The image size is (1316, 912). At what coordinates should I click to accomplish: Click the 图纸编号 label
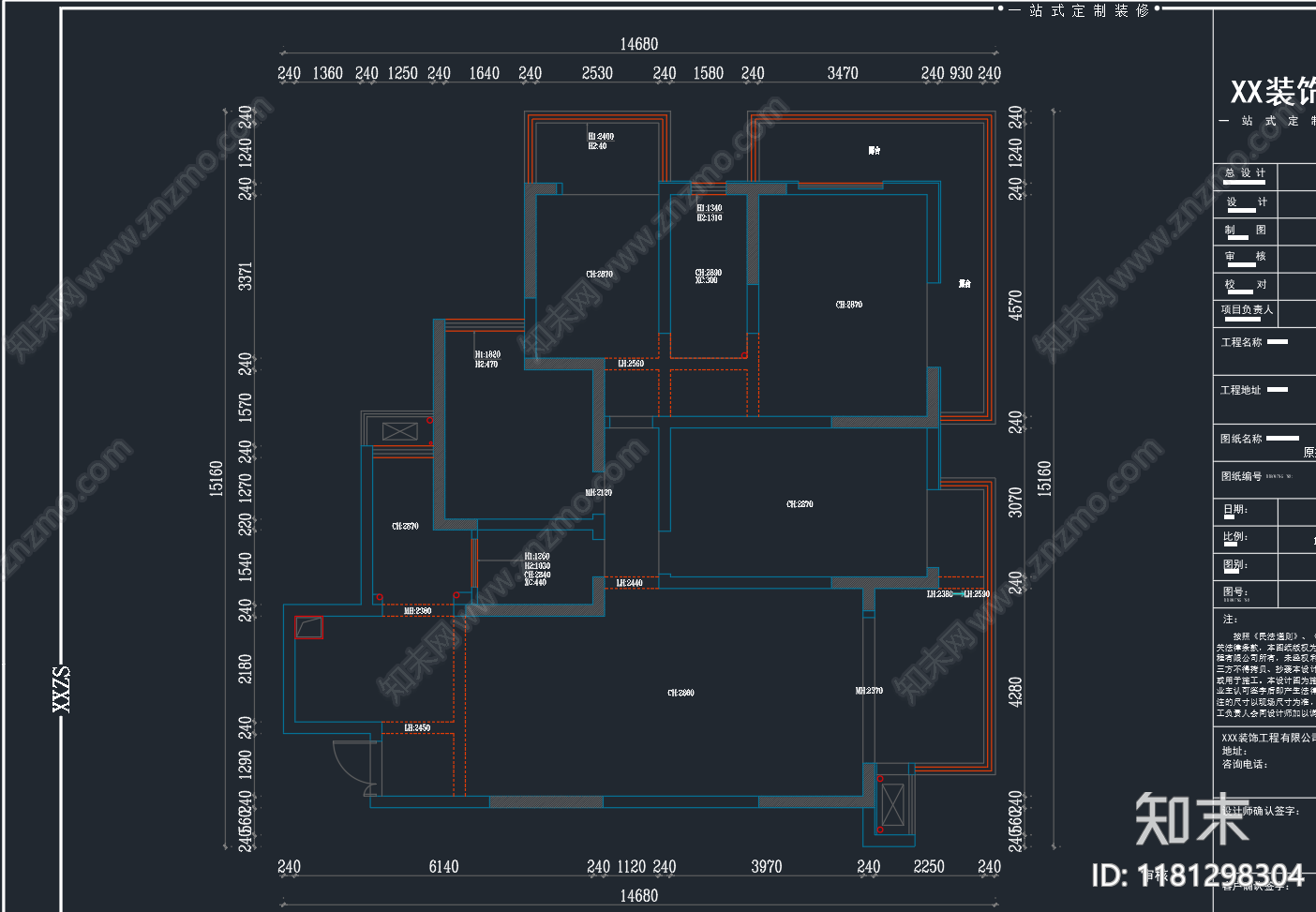pos(1241,476)
